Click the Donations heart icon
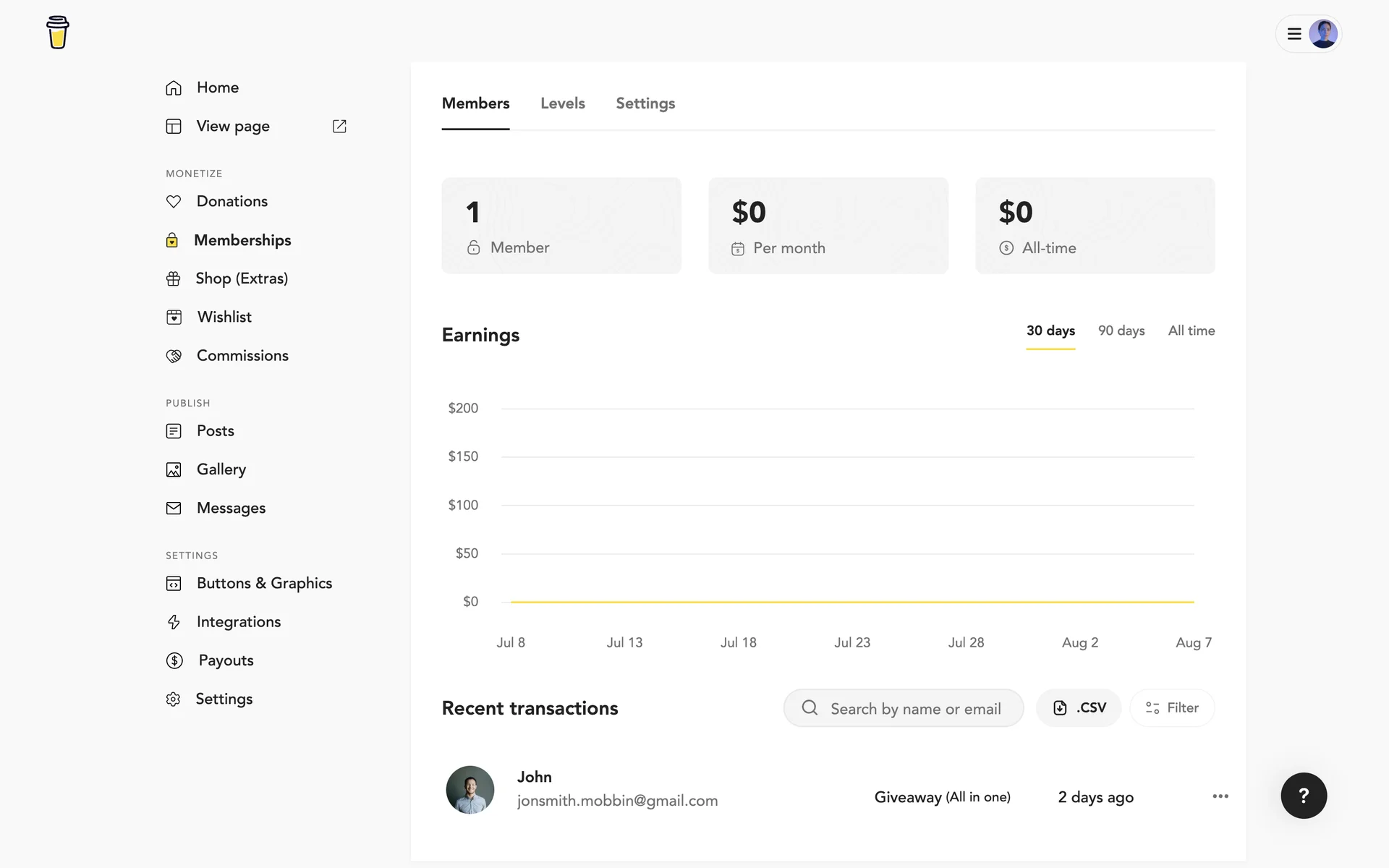The width and height of the screenshot is (1389, 868). tap(174, 202)
